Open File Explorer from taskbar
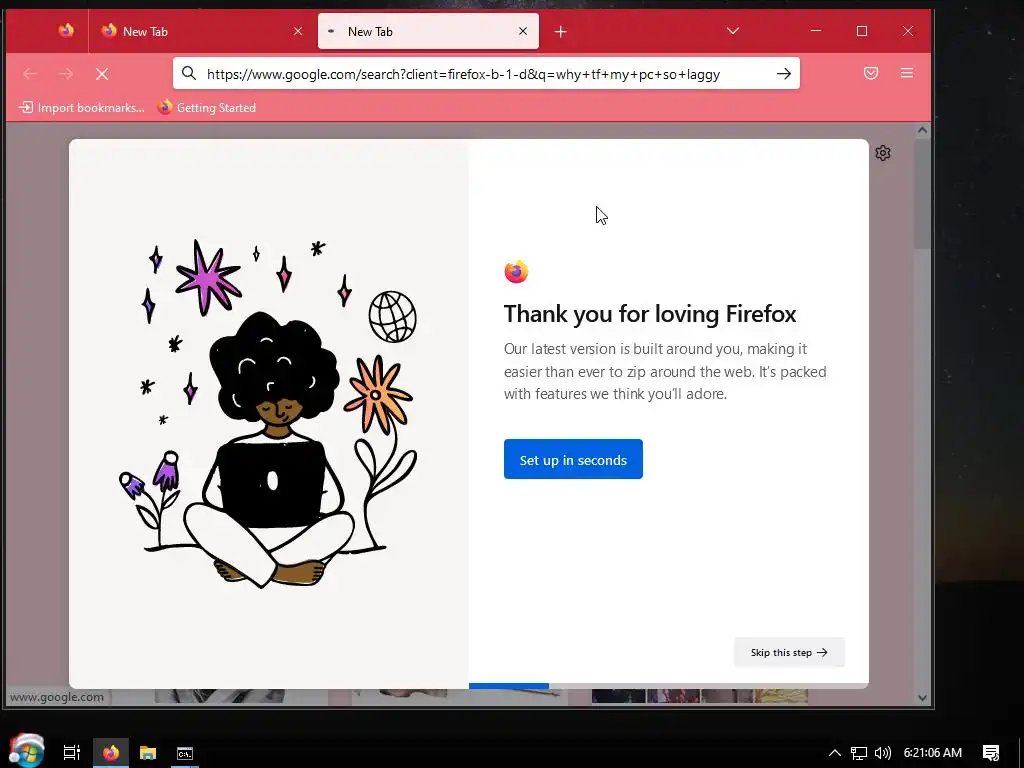 click(x=148, y=753)
